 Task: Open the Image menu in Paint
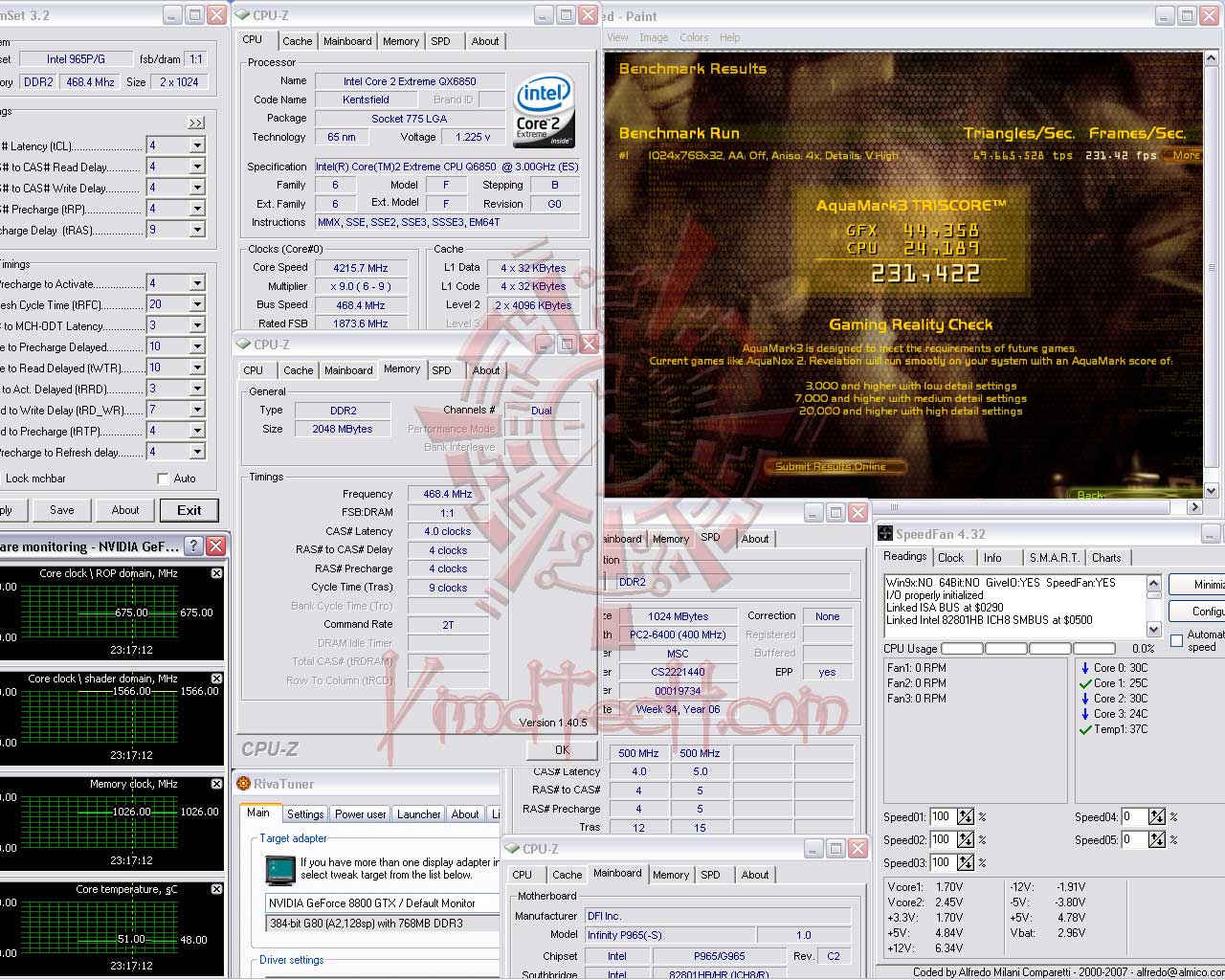[x=654, y=37]
